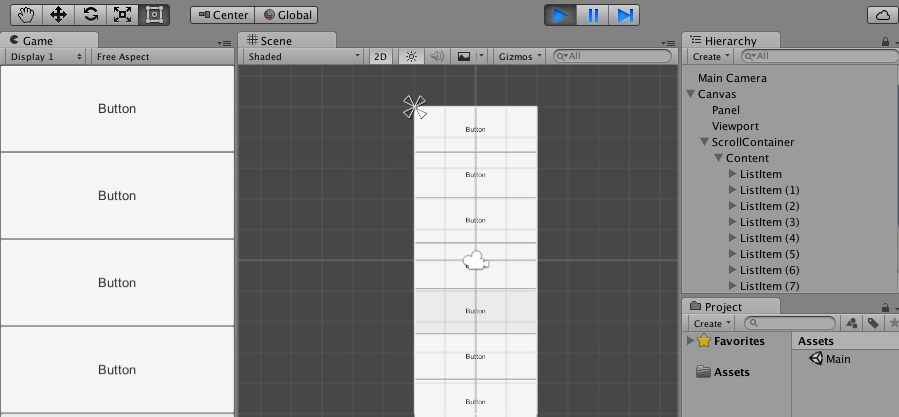This screenshot has height=417, width=899.
Task: Click third Button in Game view
Action: 117,283
